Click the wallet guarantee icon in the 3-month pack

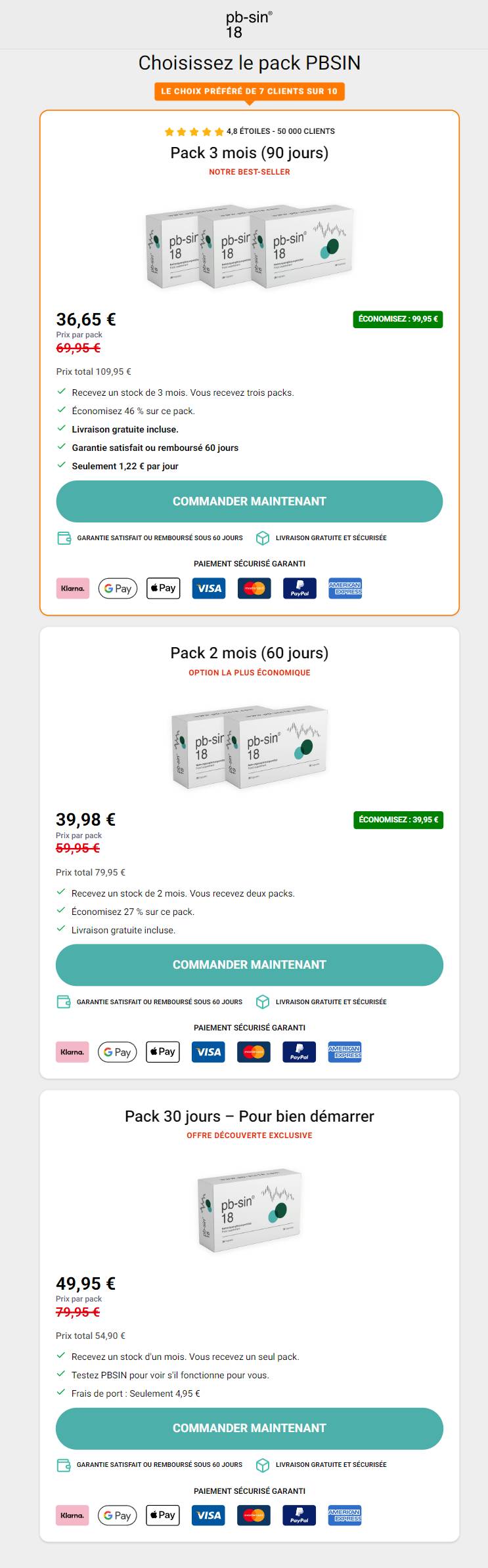(x=64, y=538)
